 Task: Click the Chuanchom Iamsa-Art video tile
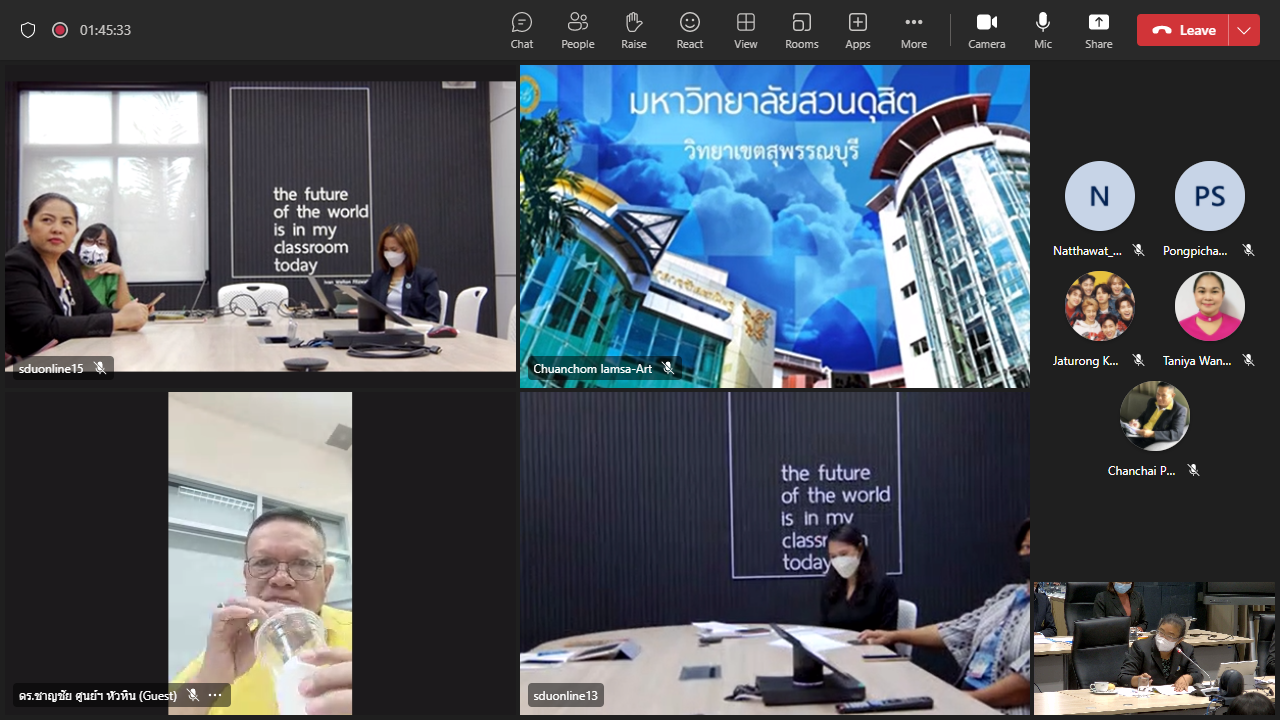tap(774, 225)
